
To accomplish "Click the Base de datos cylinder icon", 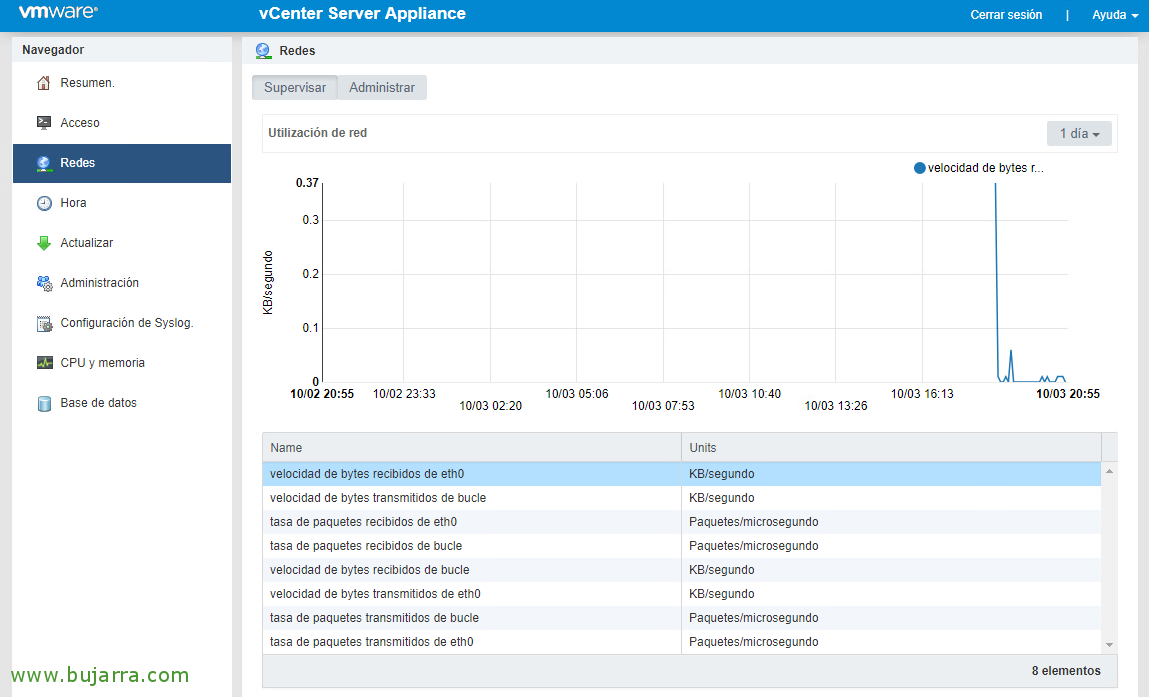I will pos(44,403).
